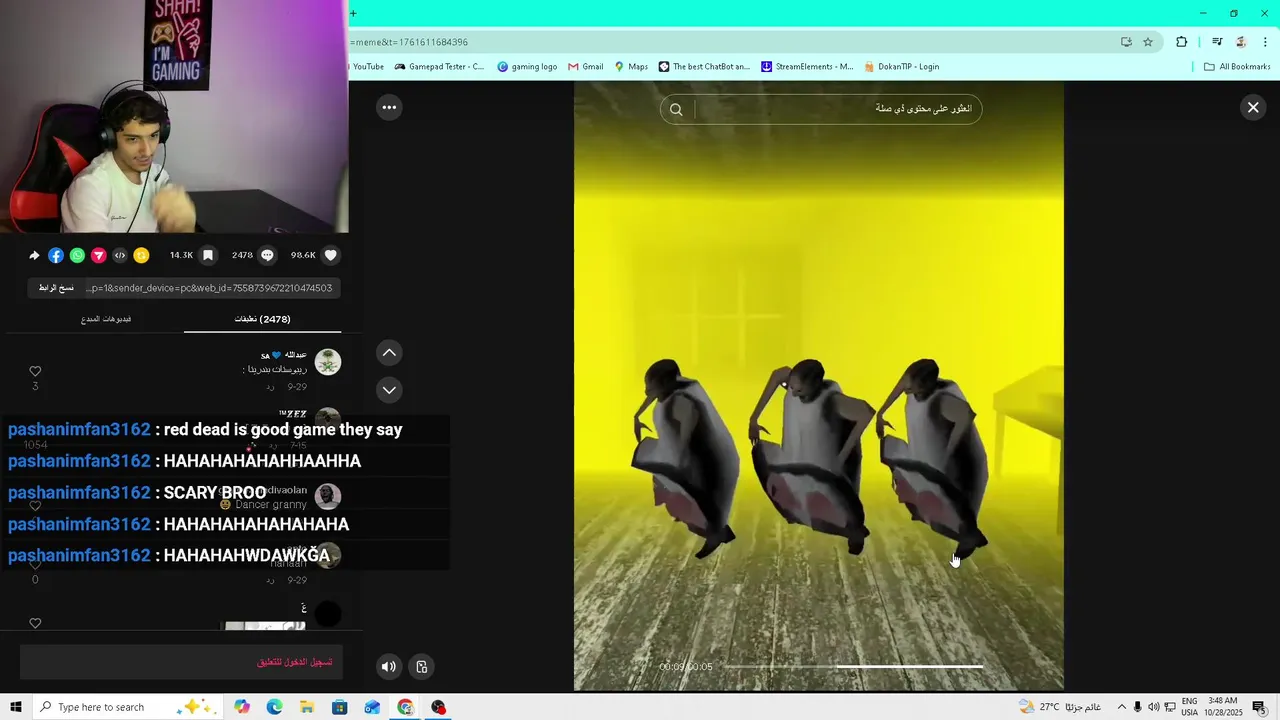This screenshot has height=720, width=1280.
Task: Open the three-dots more options menu on the video
Action: pyautogui.click(x=389, y=108)
